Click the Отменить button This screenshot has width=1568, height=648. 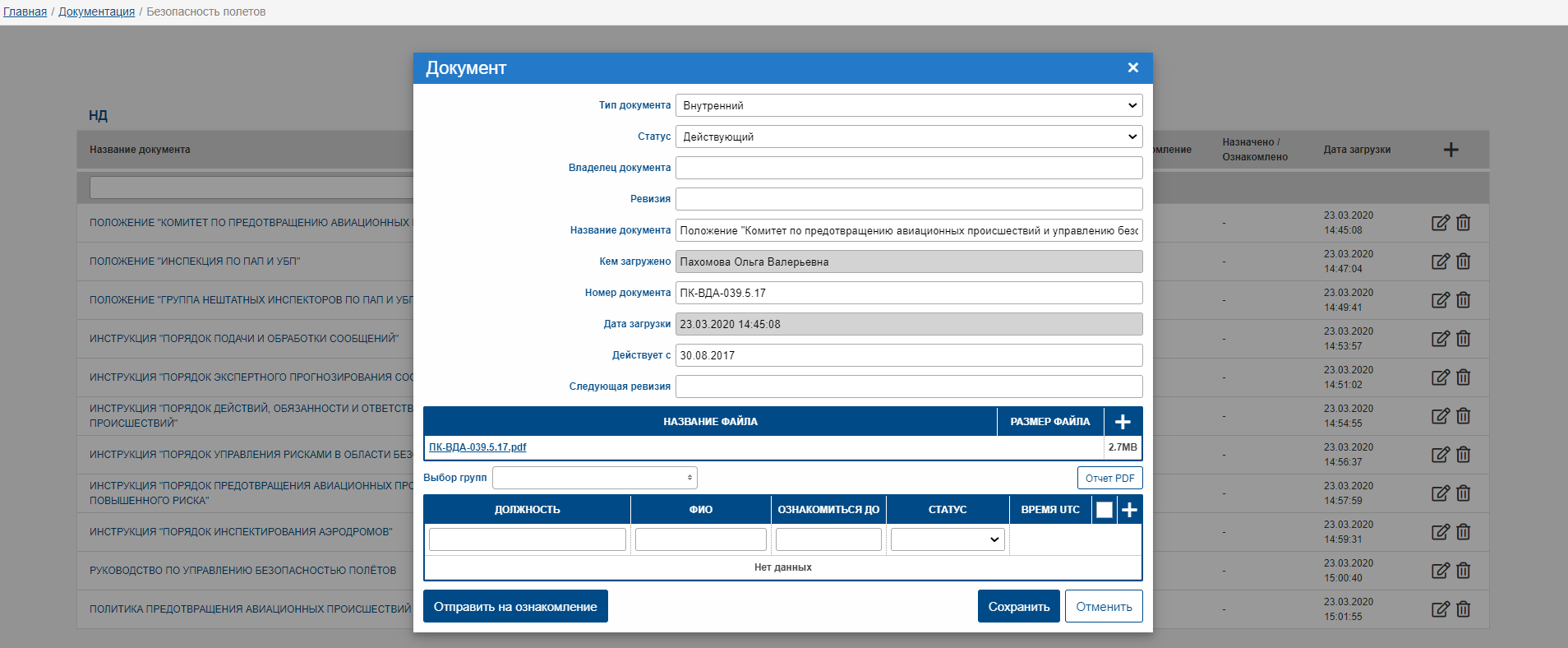[1104, 606]
